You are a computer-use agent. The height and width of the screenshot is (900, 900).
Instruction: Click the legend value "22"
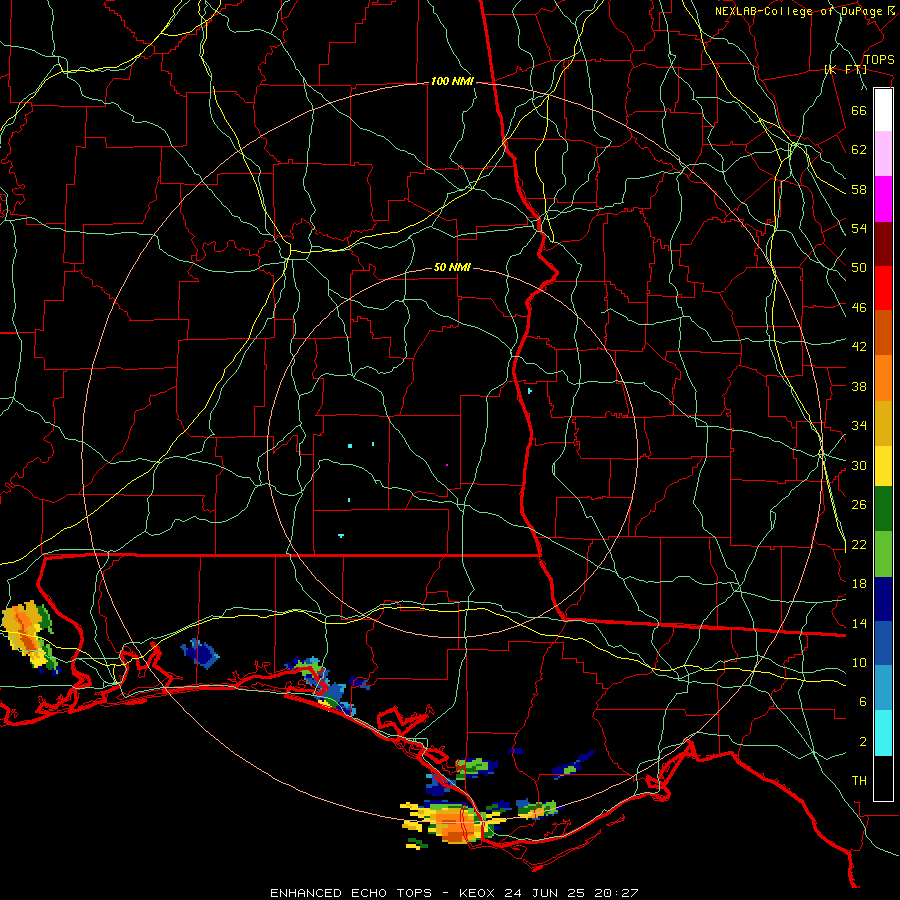point(859,545)
